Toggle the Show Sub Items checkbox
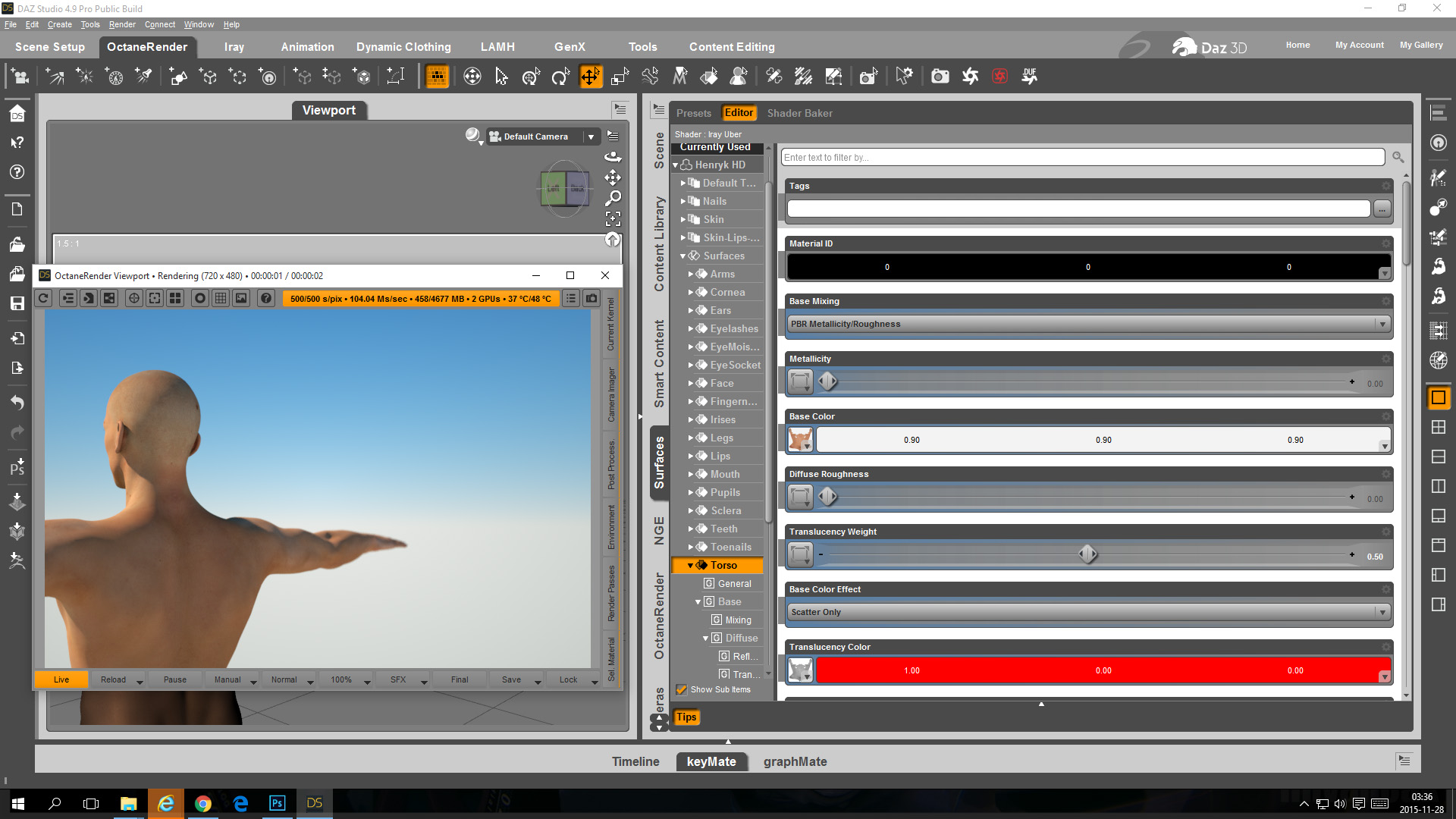The image size is (1456, 819). [x=682, y=690]
